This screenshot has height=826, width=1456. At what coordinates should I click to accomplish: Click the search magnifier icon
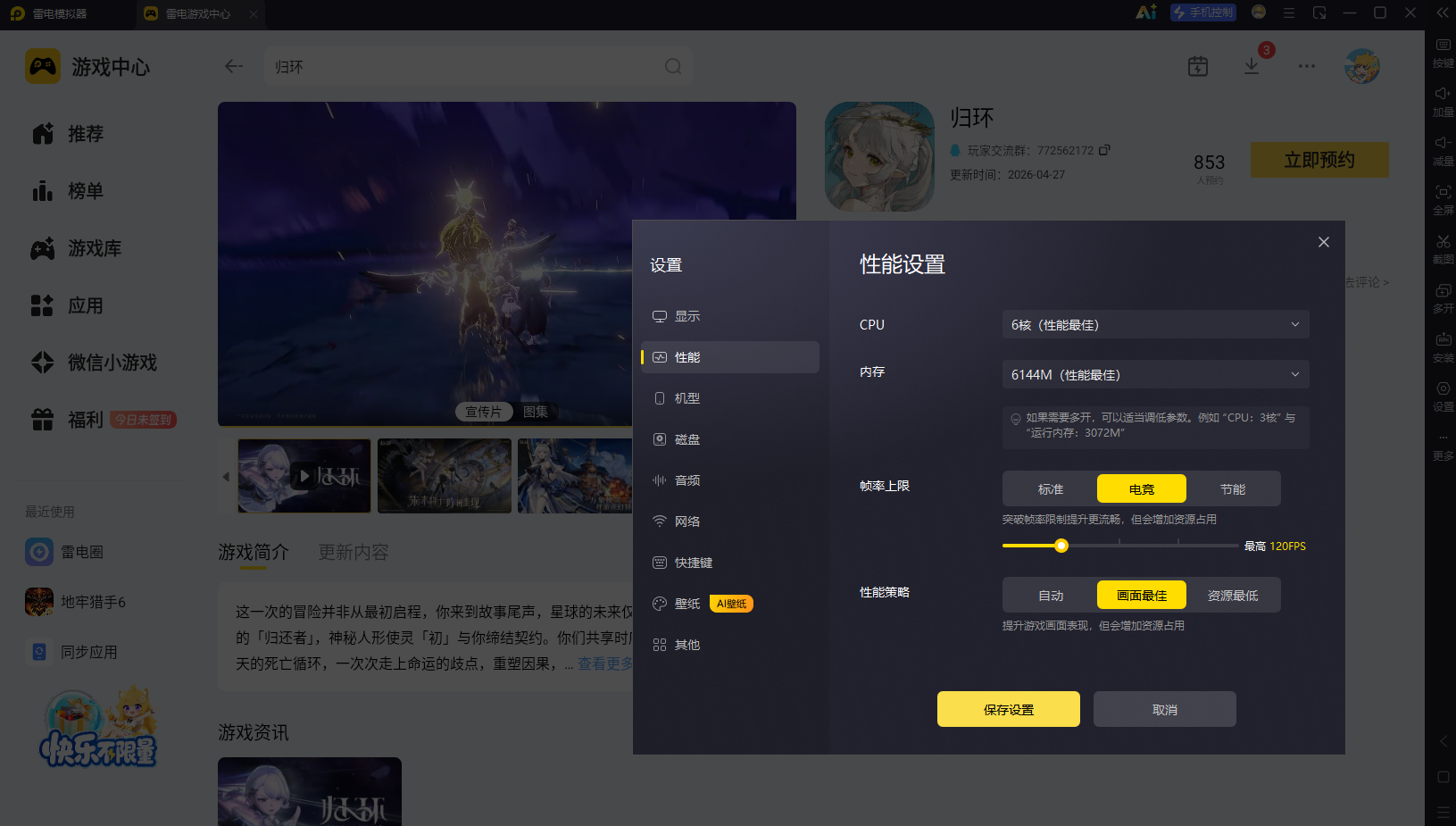point(673,67)
